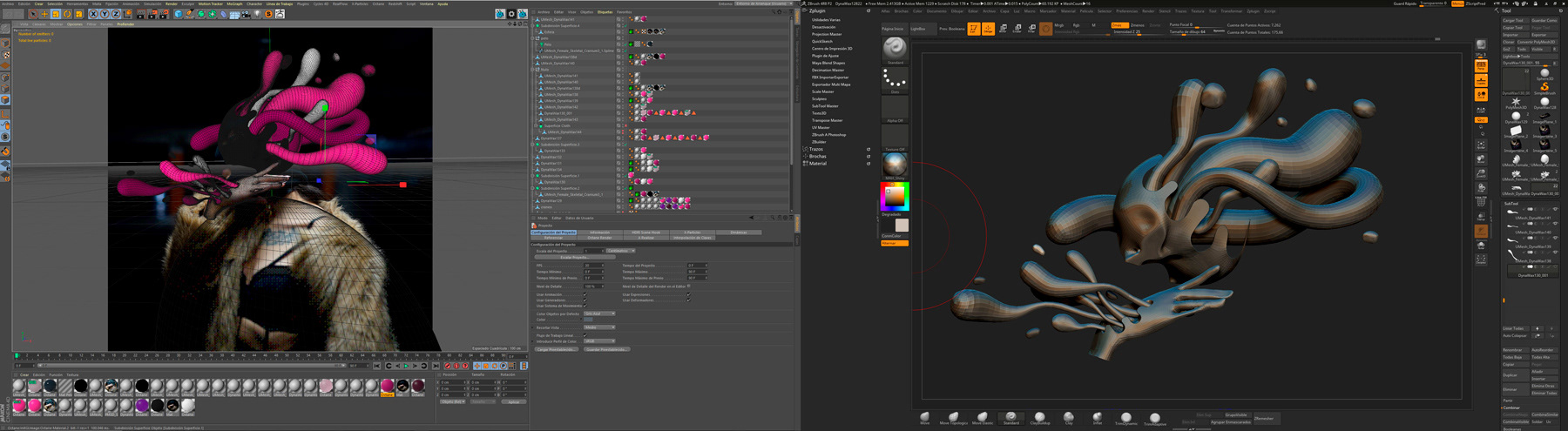Jump to the start of the timeline
This screenshot has height=431, width=1568.
click(379, 367)
